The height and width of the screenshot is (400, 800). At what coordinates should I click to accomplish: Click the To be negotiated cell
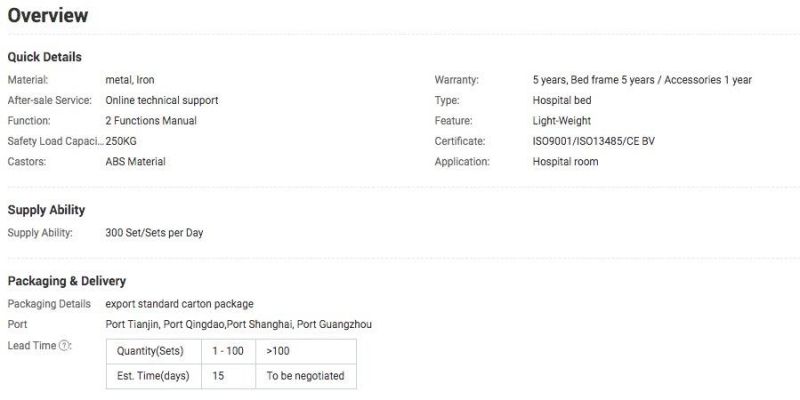(306, 376)
